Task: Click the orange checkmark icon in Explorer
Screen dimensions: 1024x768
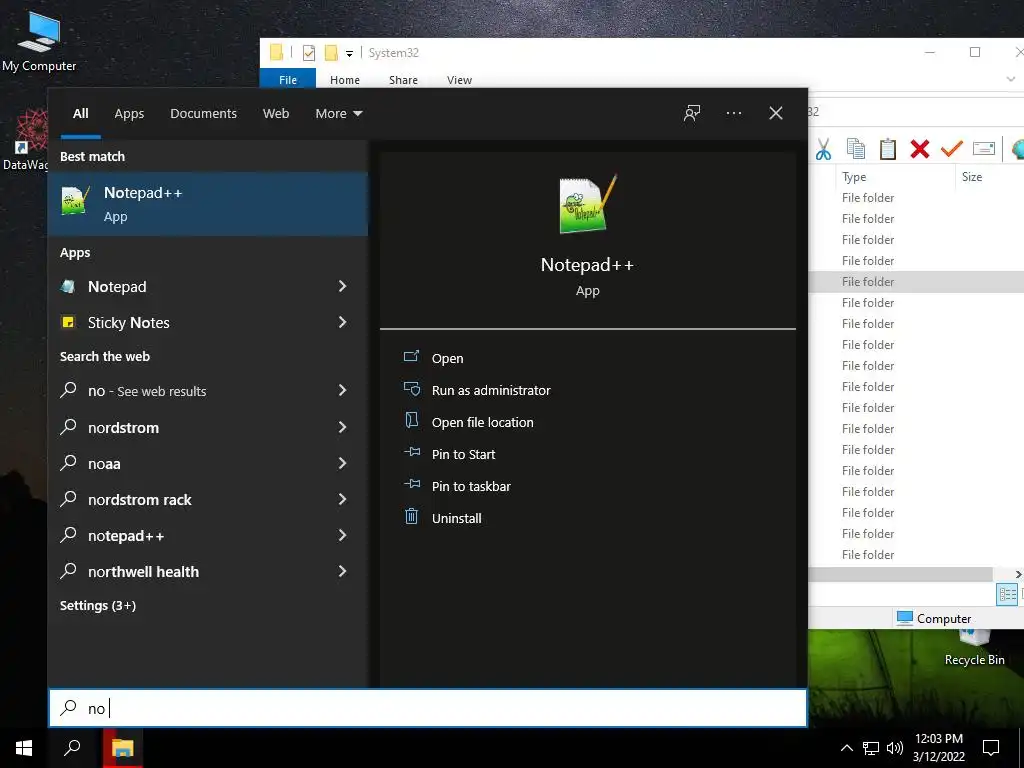Action: pos(952,149)
